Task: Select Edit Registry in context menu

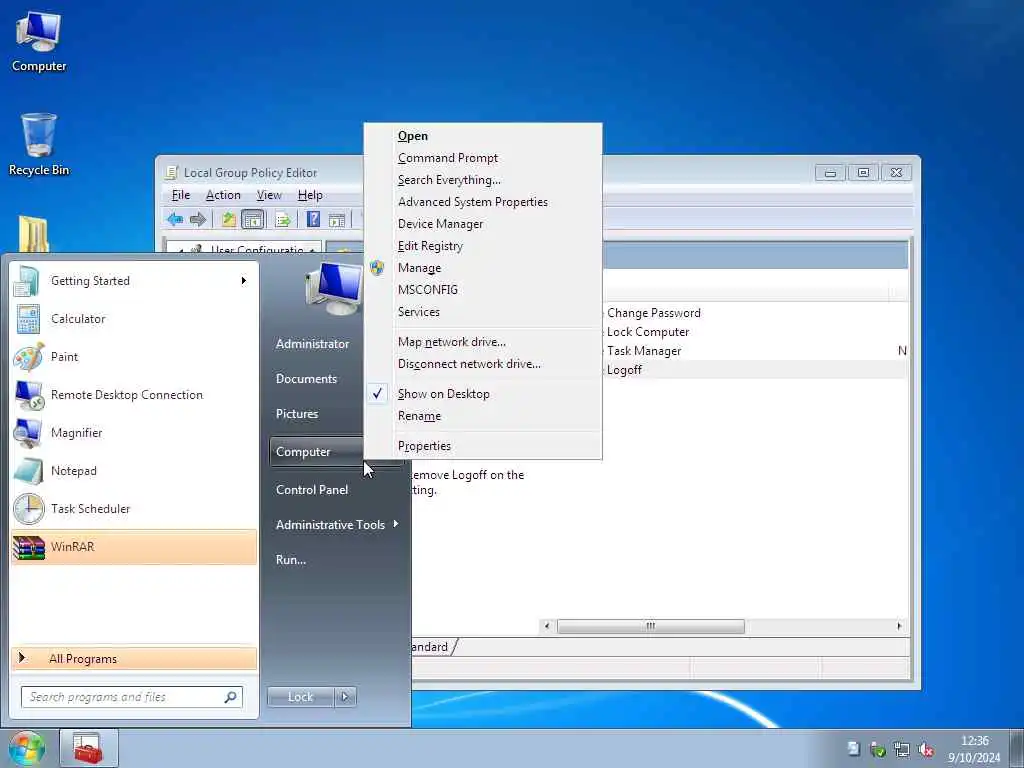Action: (483, 246)
